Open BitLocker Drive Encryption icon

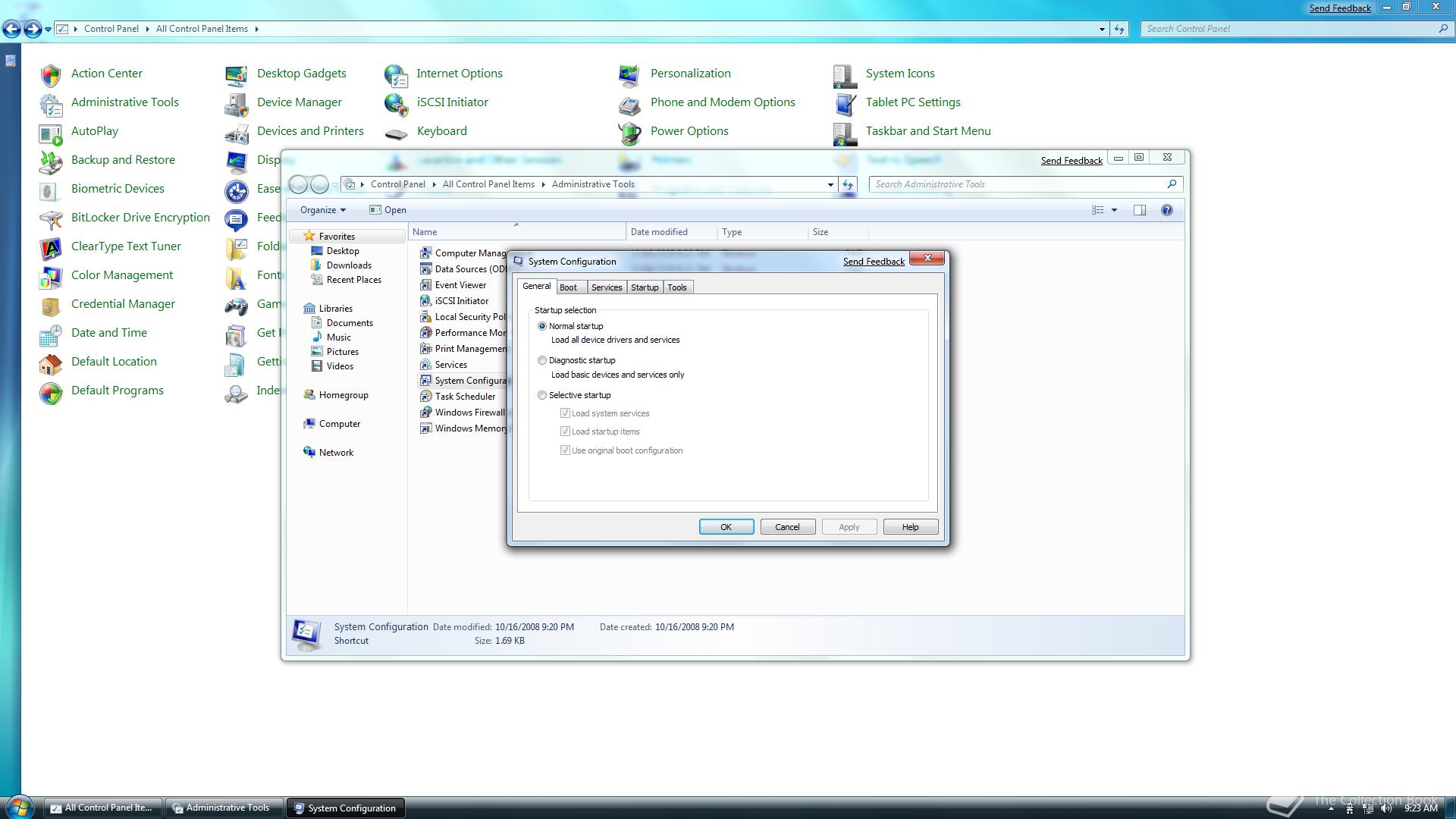click(x=51, y=218)
